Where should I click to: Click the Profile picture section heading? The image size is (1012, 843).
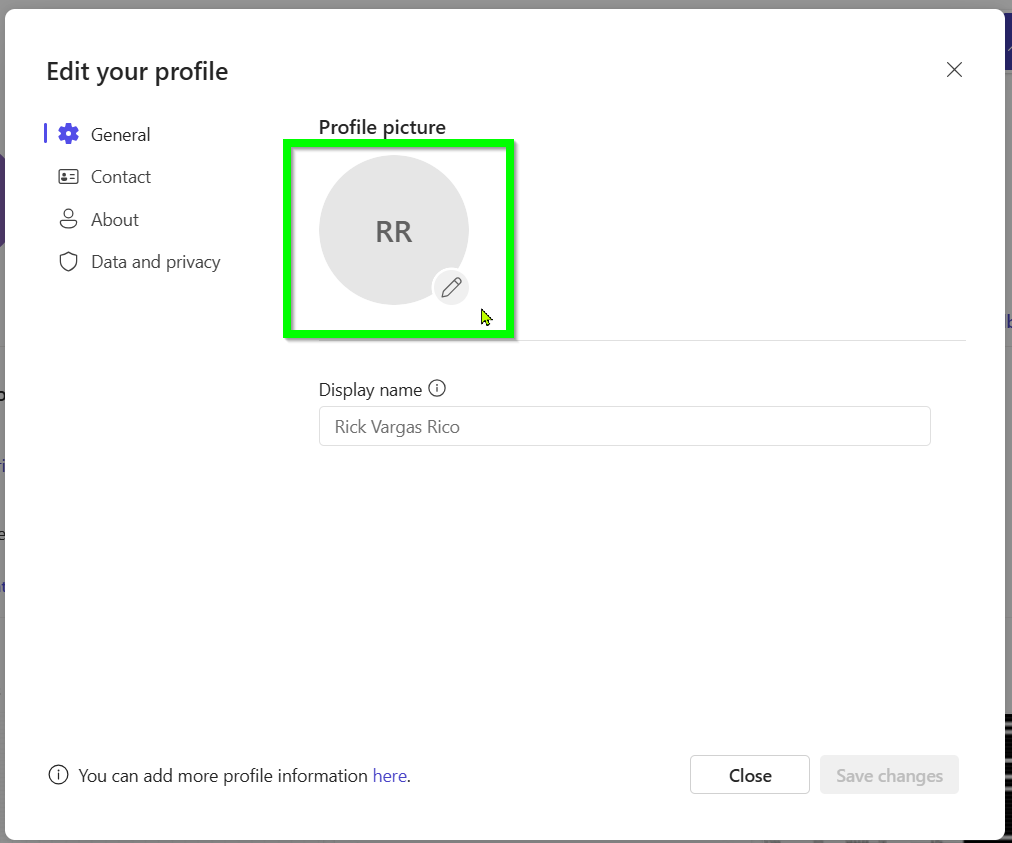(x=382, y=127)
